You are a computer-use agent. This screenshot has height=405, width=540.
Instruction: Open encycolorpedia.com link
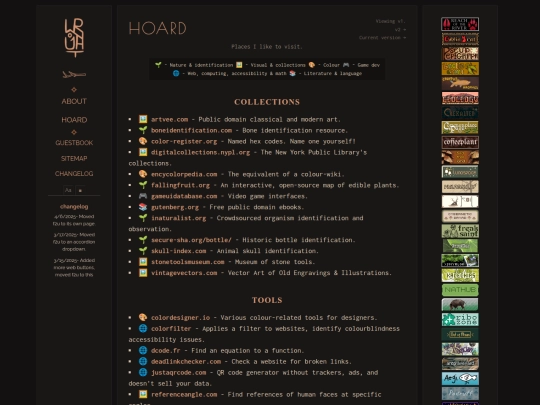[184, 174]
